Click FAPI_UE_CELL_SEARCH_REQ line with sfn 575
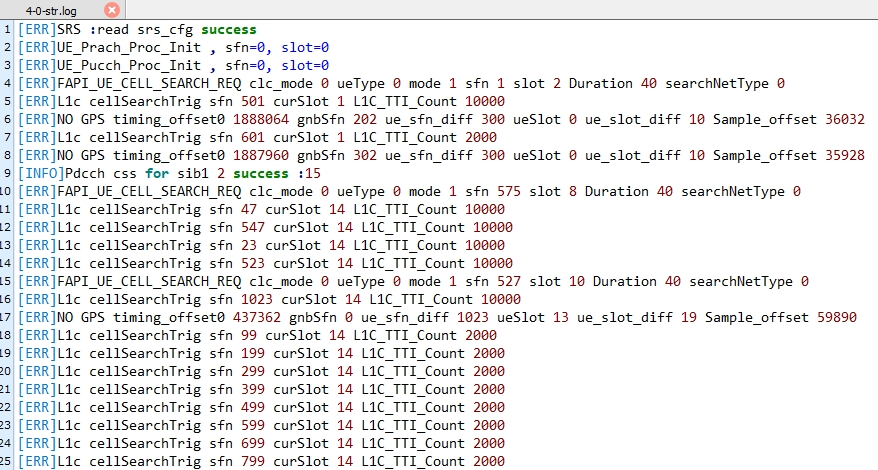This screenshot has width=878, height=470. click(x=409, y=192)
